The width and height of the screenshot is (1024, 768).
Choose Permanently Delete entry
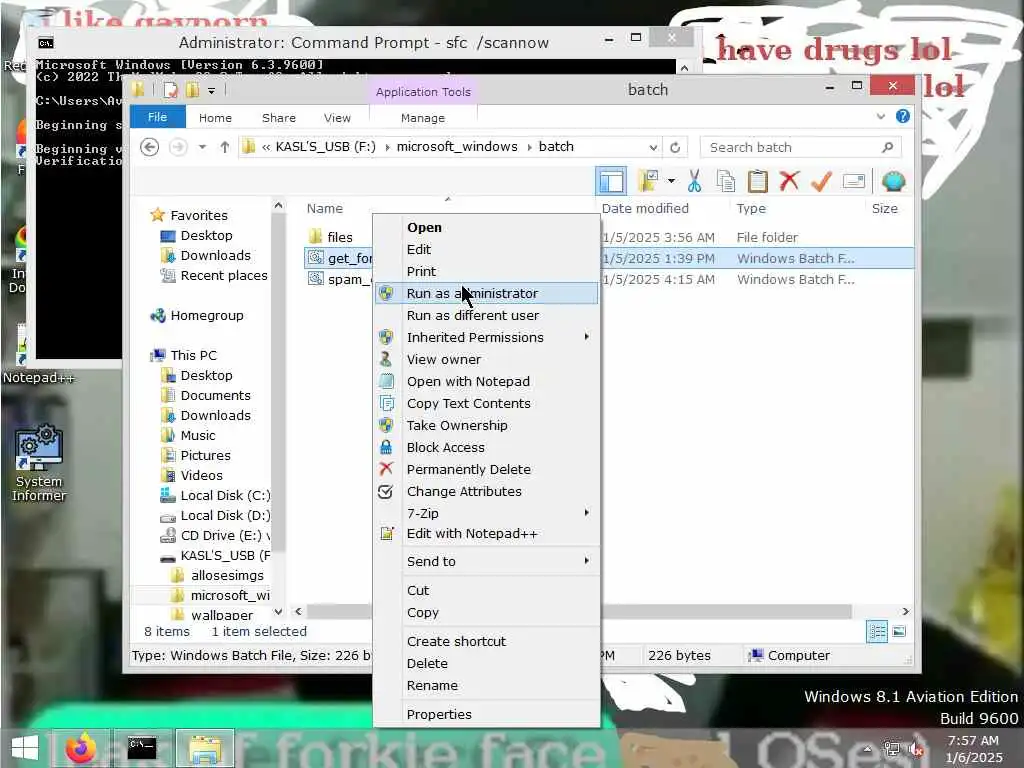486,470
